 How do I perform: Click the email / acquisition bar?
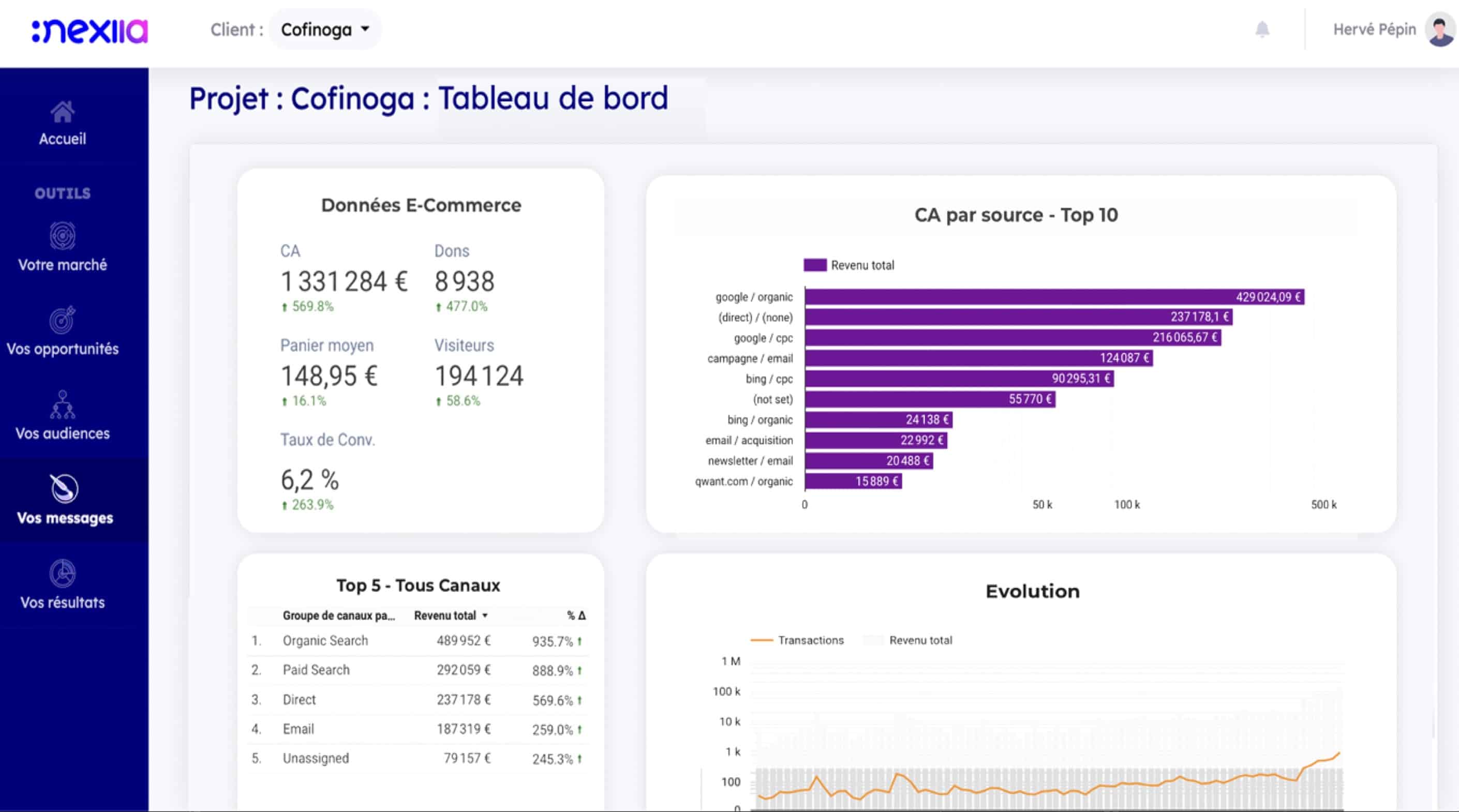[875, 440]
